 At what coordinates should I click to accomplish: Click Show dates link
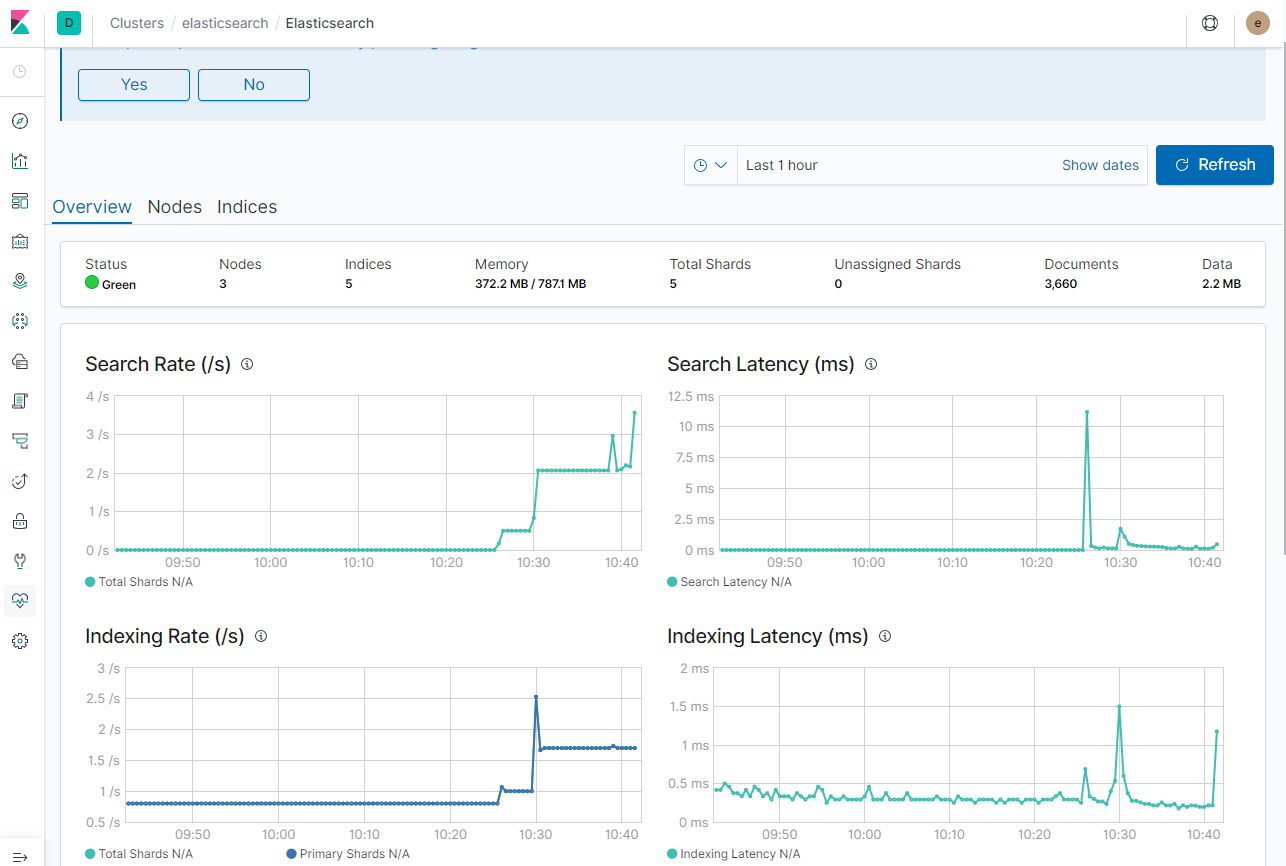[1100, 165]
